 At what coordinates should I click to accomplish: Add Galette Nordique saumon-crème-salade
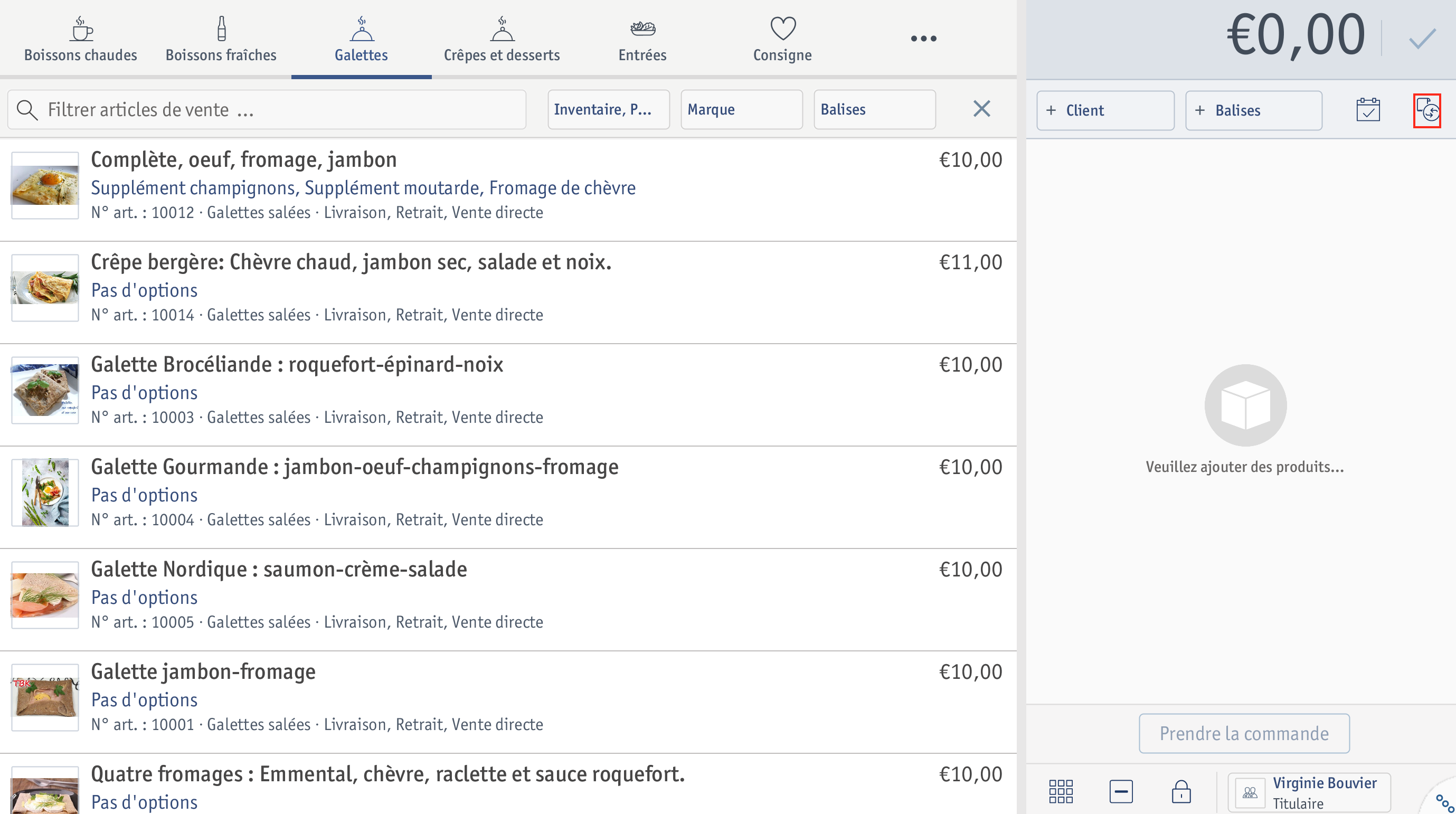[x=507, y=599]
